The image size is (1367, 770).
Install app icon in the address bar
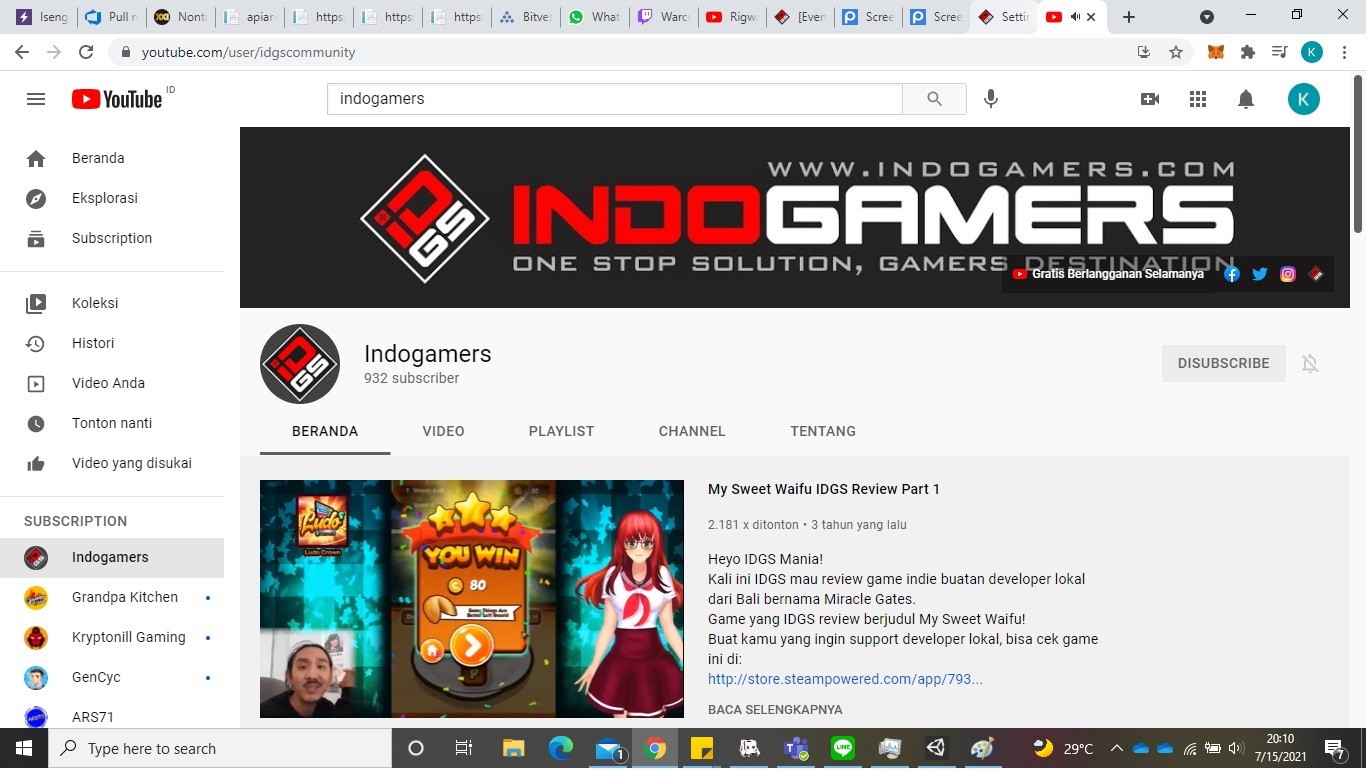click(1144, 52)
